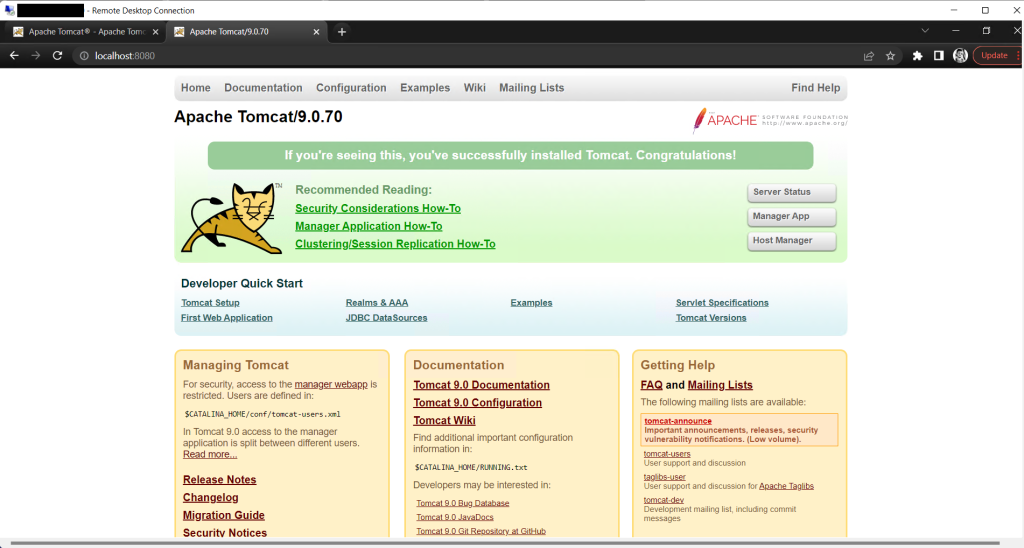Open Tomcat 9.0 JavaDocs link

pyautogui.click(x=455, y=517)
